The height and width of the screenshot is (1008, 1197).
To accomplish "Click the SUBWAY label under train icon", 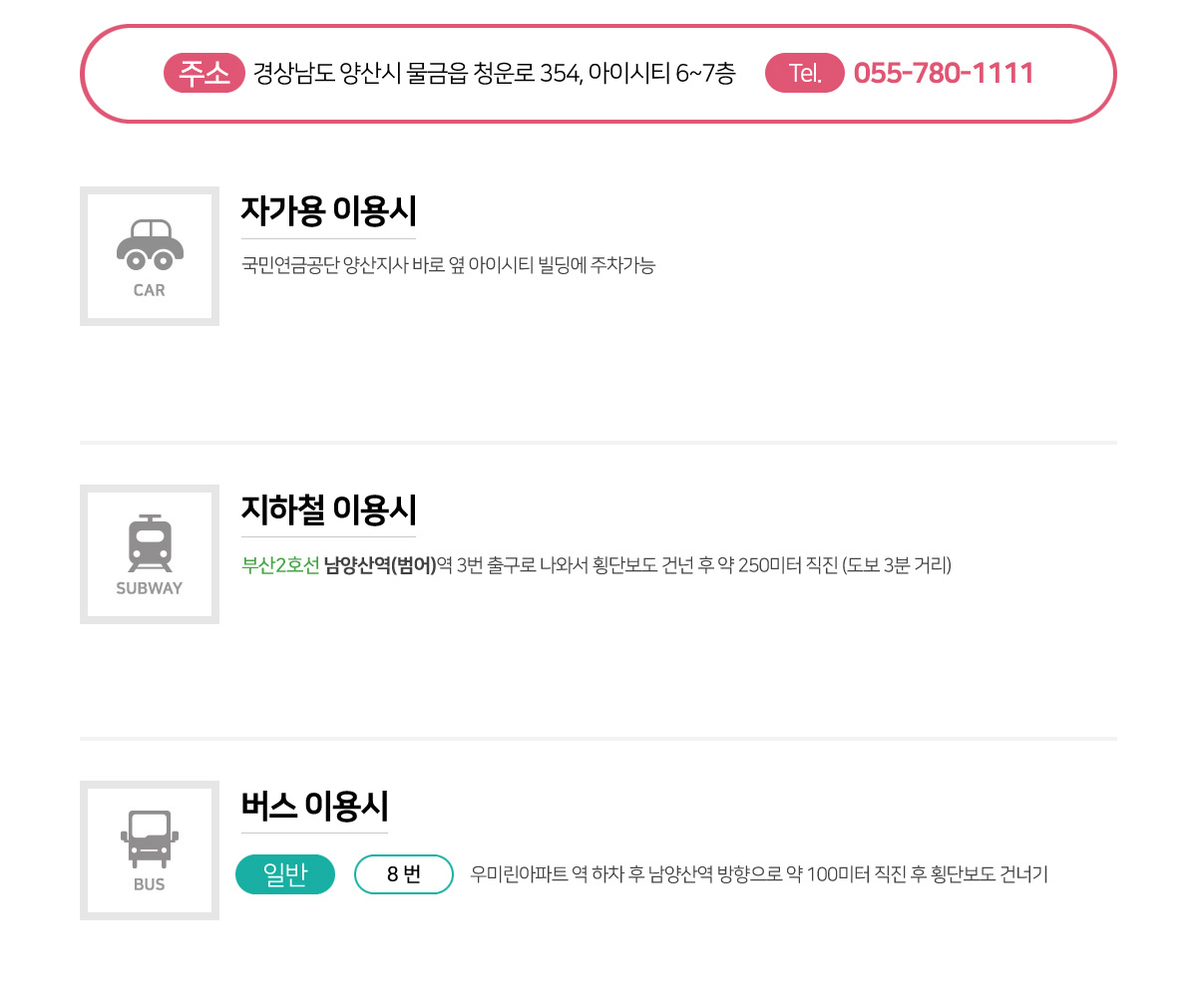I will click(x=150, y=588).
